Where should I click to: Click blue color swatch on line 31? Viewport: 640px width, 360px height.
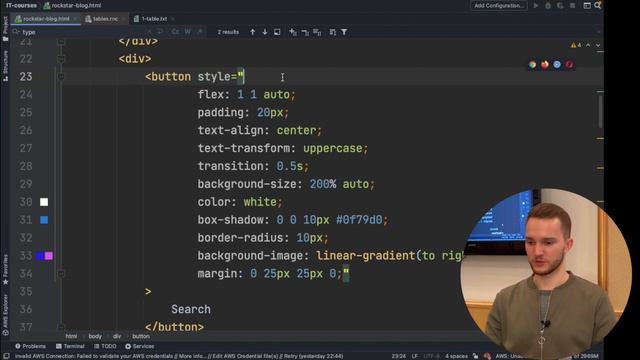coord(44,220)
